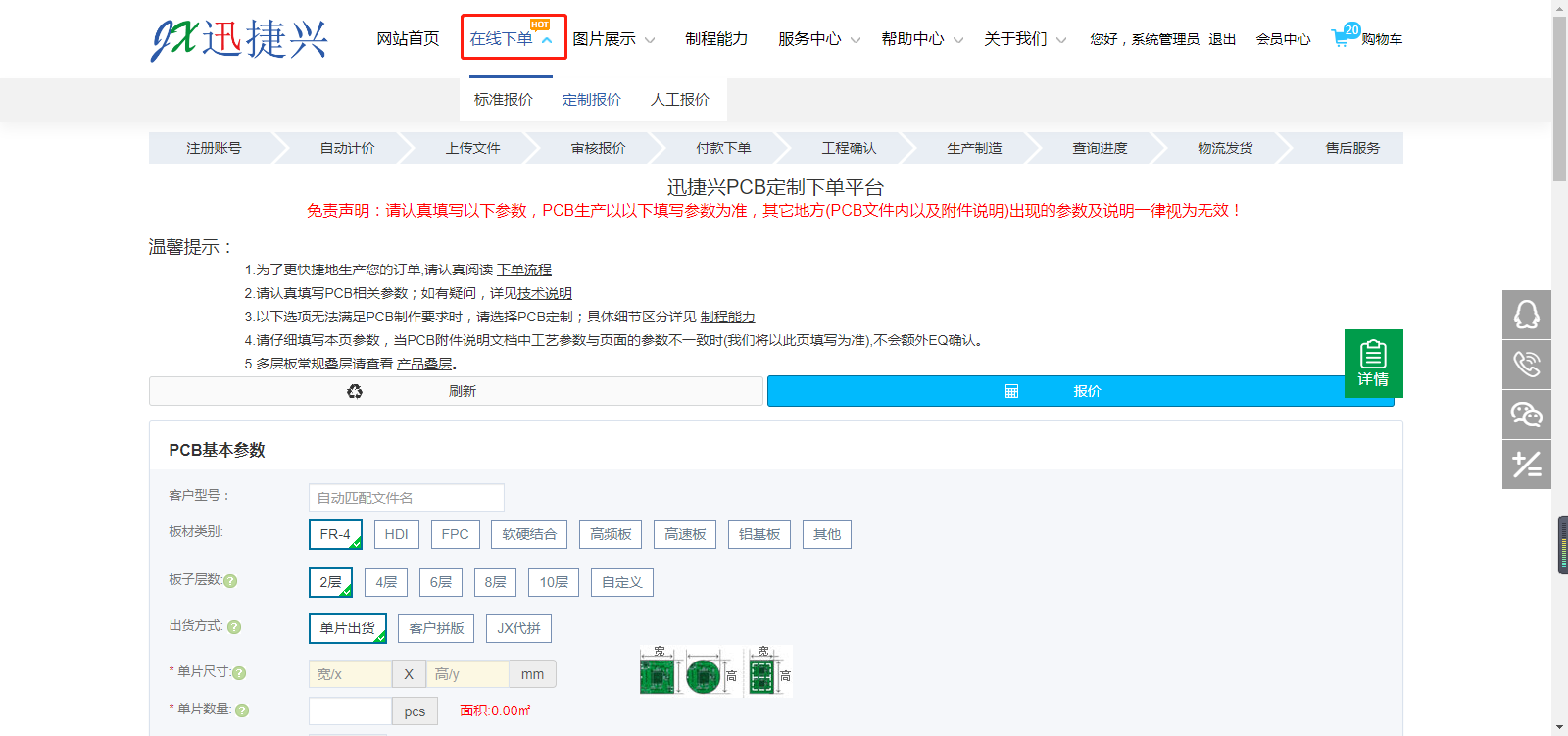Image resolution: width=1568 pixels, height=736 pixels.
Task: Choose the 客户拼版 delivery option
Action: click(436, 628)
